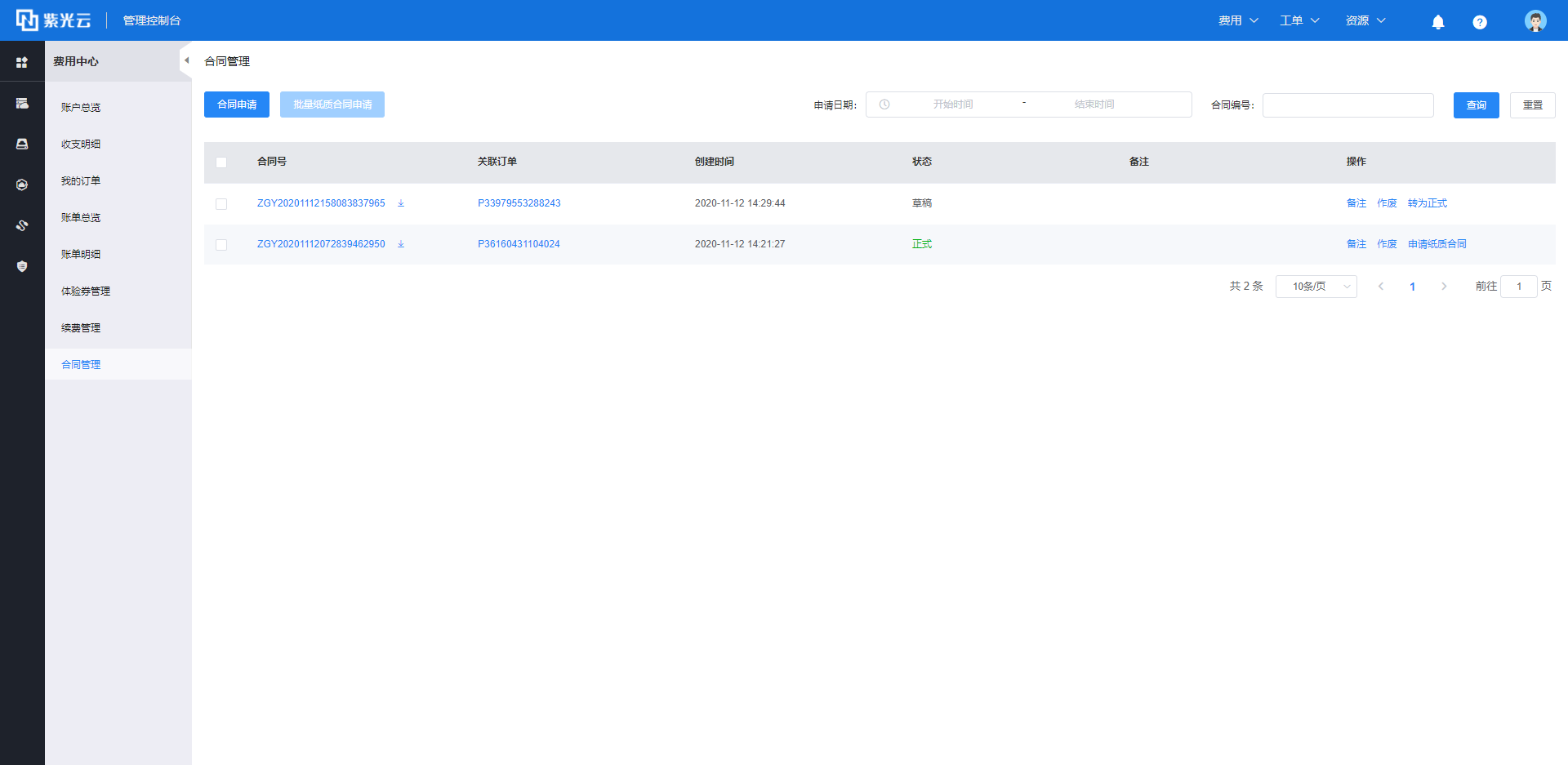Screen dimensions: 1568x765
Task: Open order link P36160431104024
Action: [519, 244]
